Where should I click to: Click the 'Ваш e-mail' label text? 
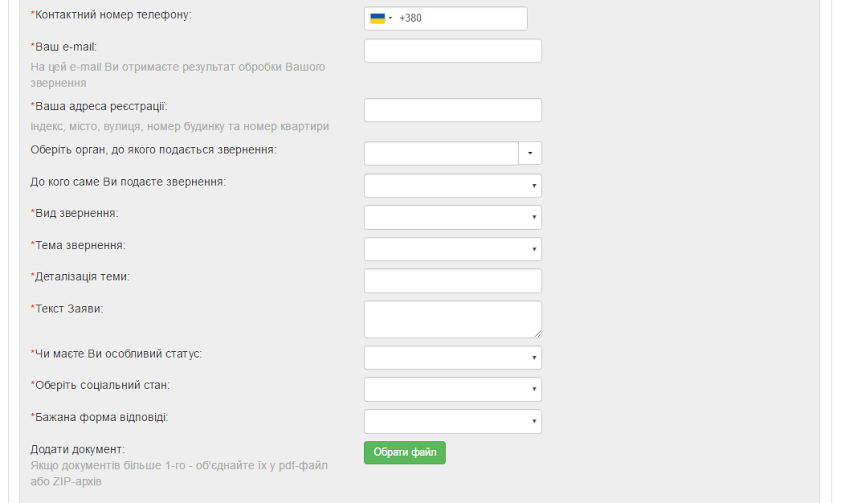click(65, 47)
